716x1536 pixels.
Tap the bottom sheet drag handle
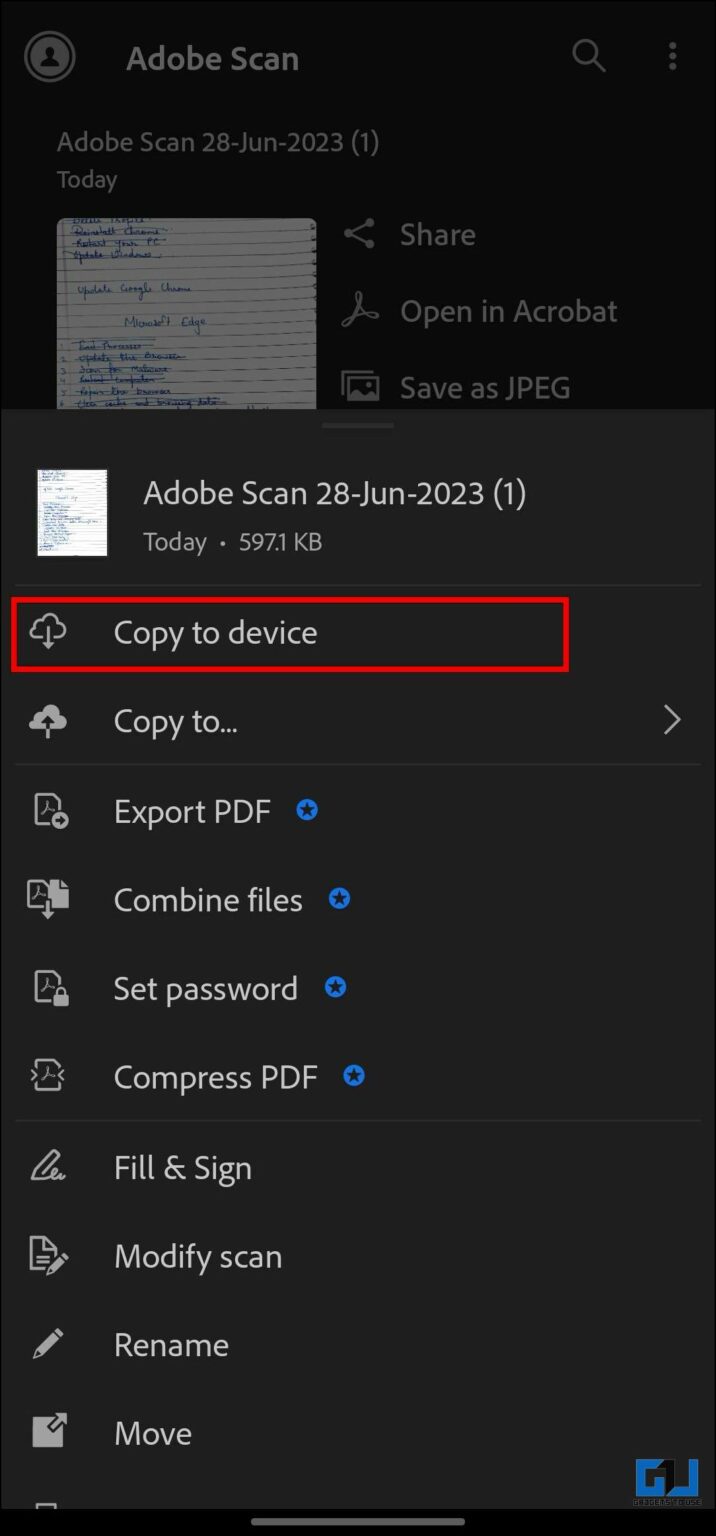358,426
